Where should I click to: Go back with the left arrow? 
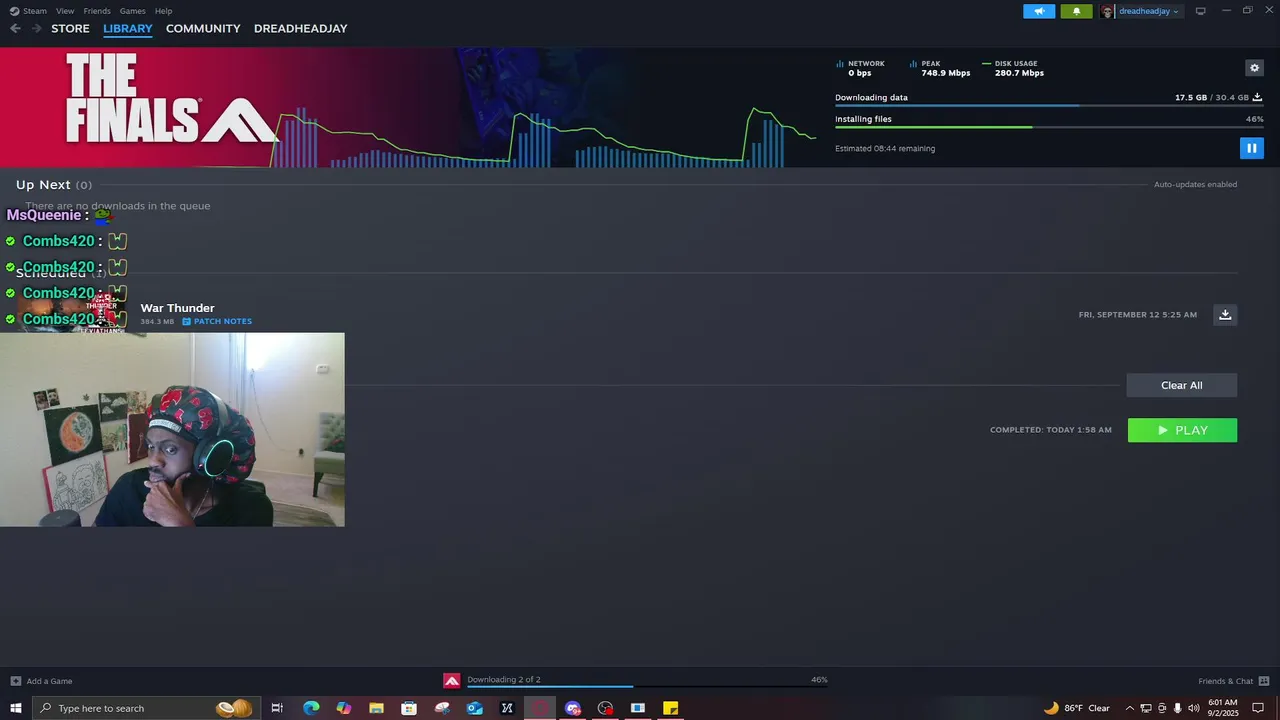point(15,28)
